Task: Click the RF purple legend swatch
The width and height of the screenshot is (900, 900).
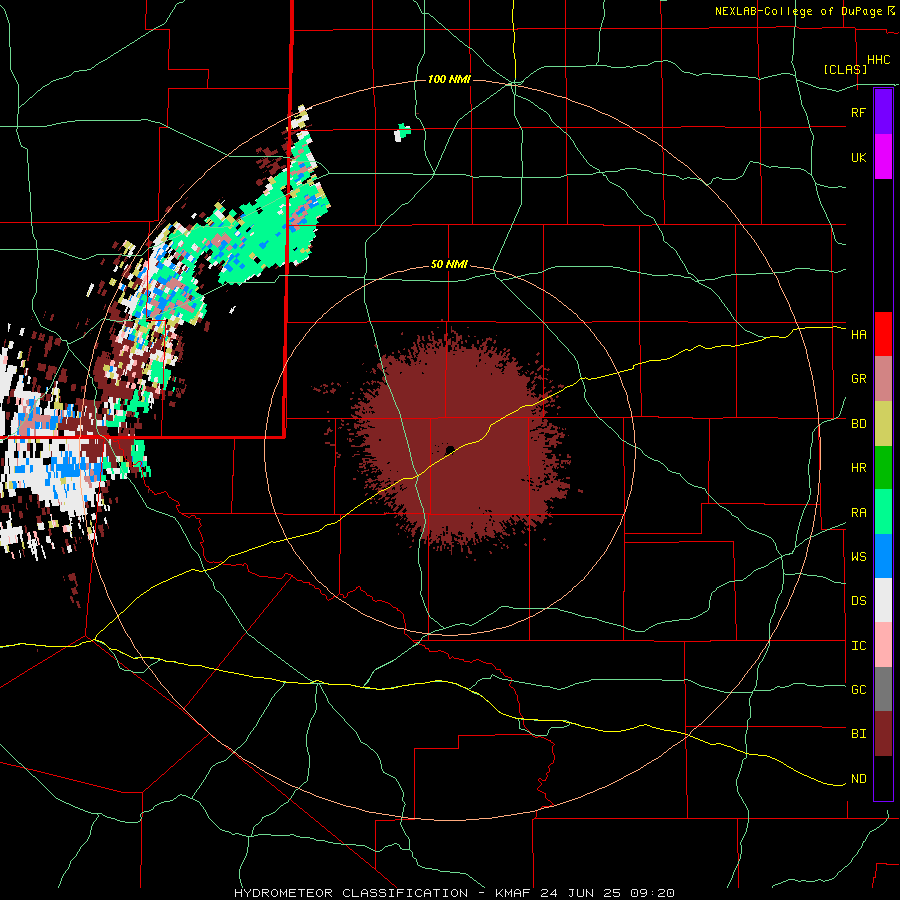Action: [883, 112]
